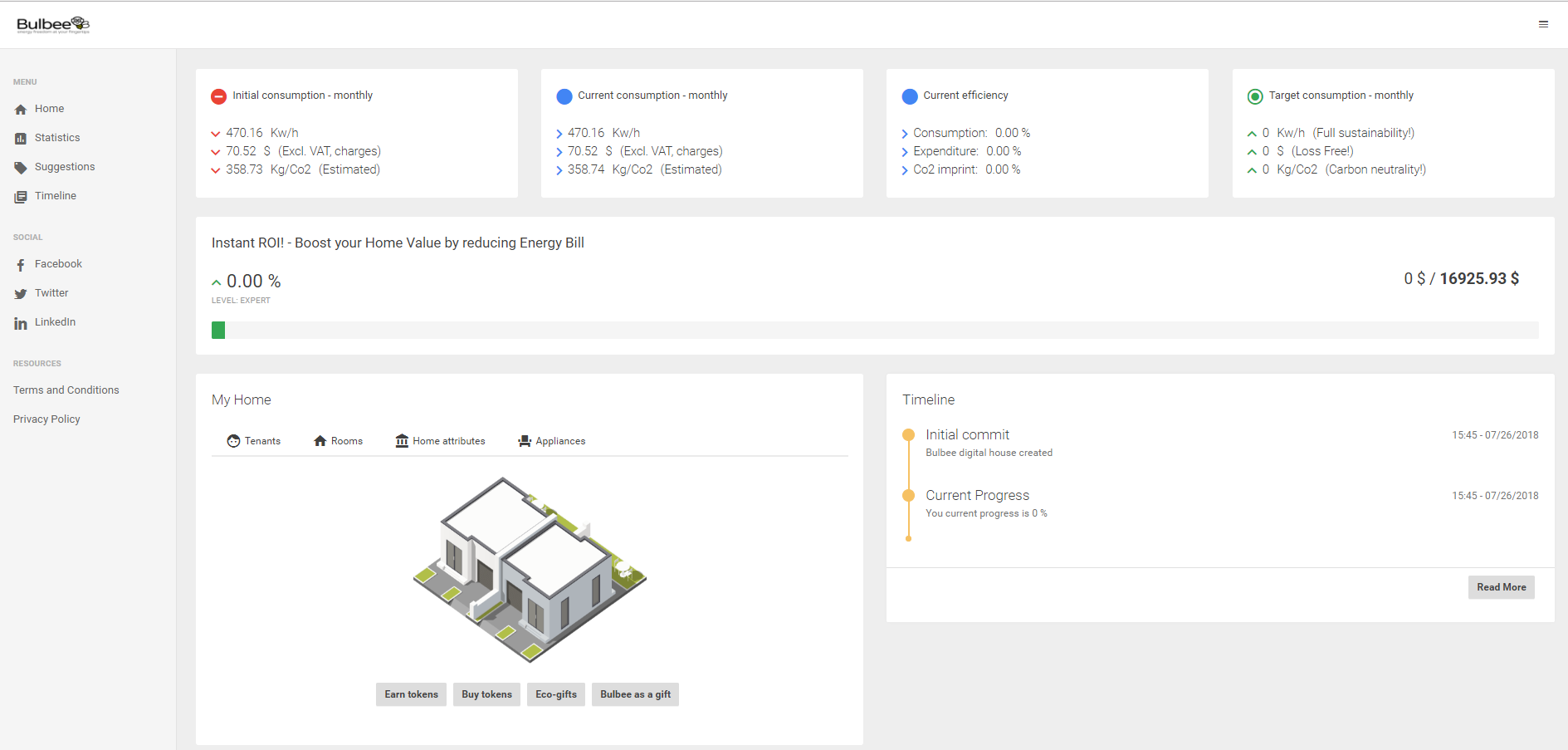Screen dimensions: 1568x750
Task: Click the Initial commit entry title
Action: tap(967, 435)
